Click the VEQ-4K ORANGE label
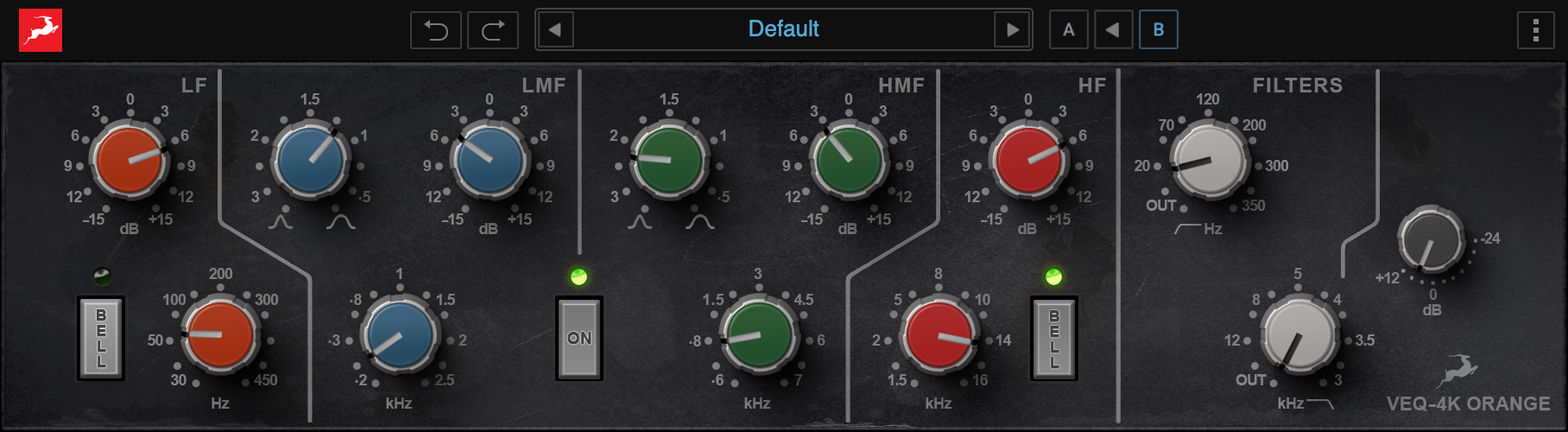Viewport: 1568px width, 432px height. click(1468, 403)
